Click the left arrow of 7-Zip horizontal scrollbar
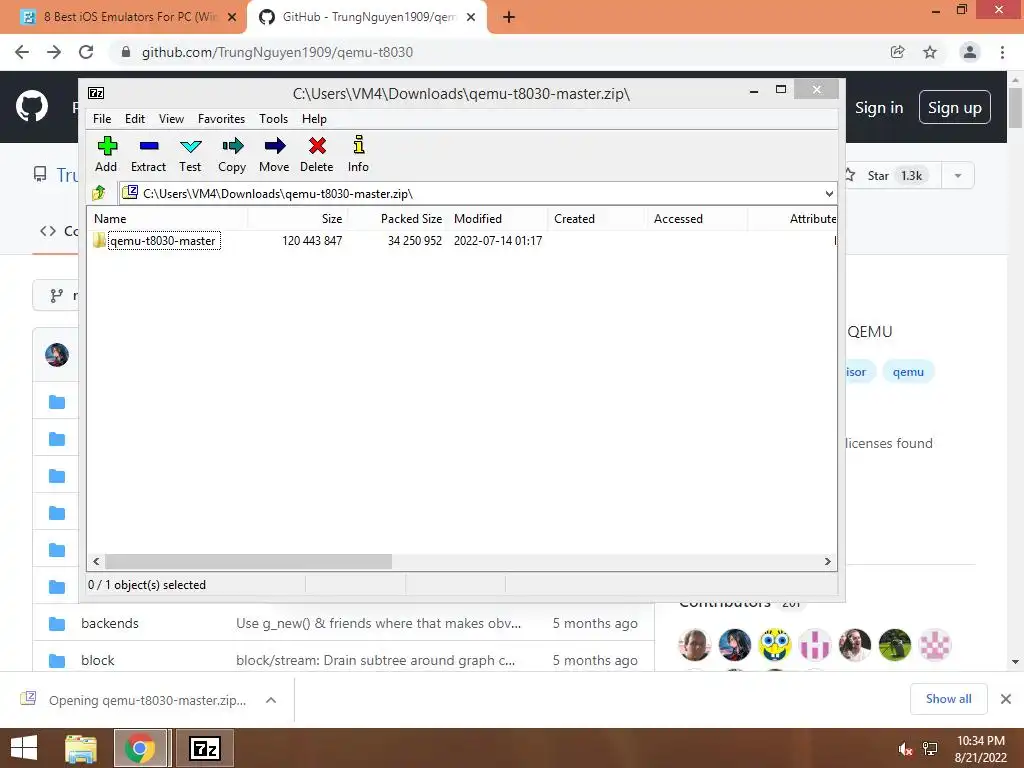Screen dimensions: 1024x768 pyautogui.click(x=97, y=562)
